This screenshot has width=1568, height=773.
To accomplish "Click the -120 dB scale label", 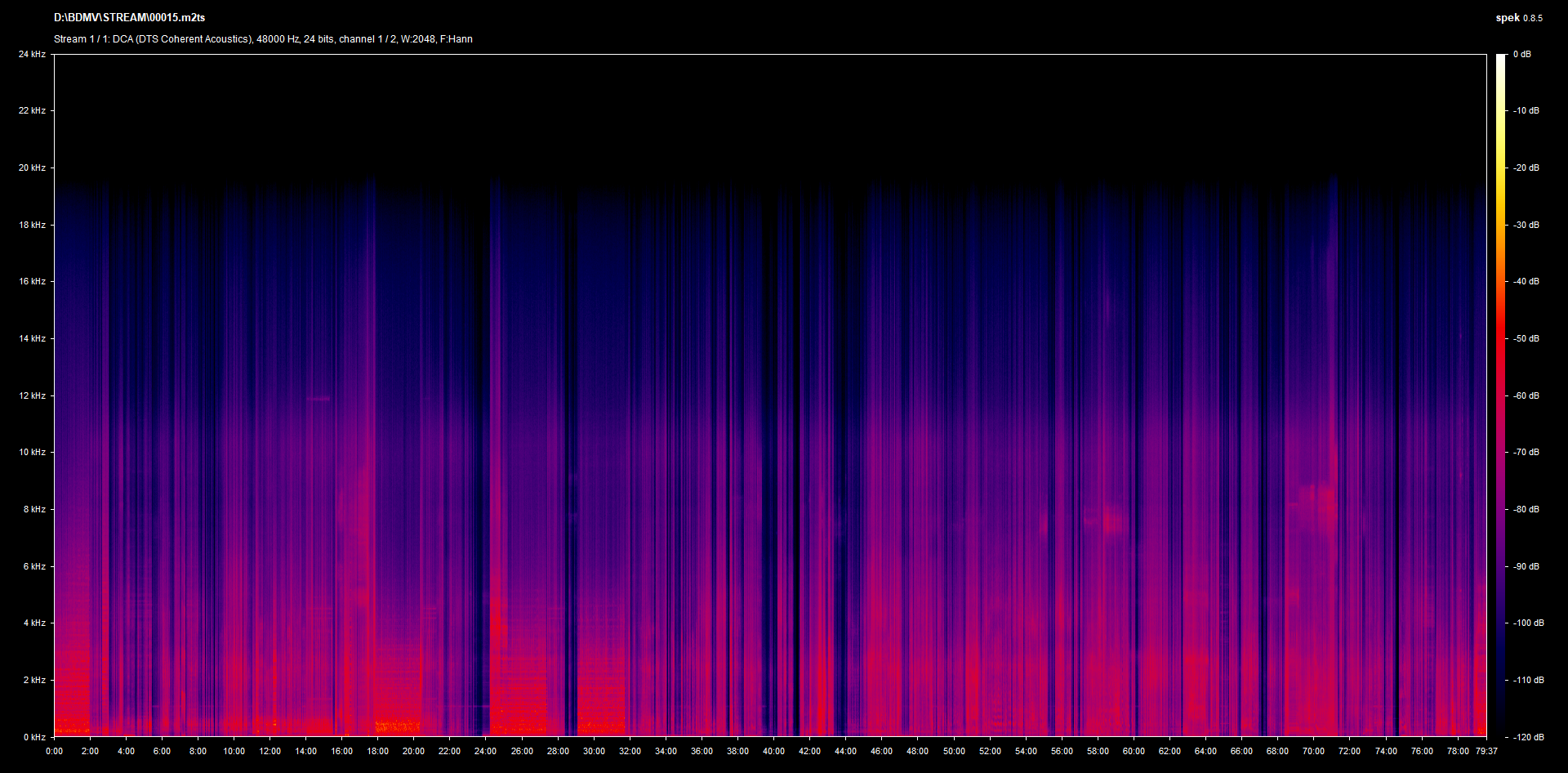I will coord(1528,737).
